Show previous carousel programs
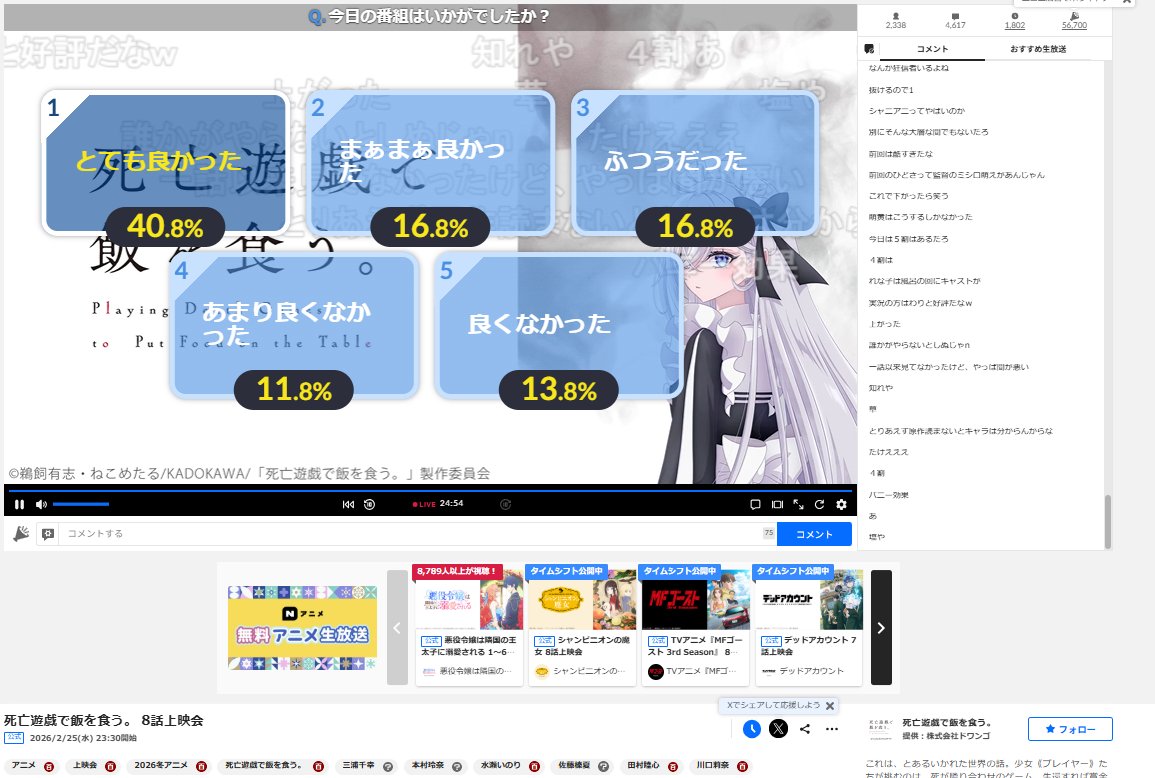The height and width of the screenshot is (778, 1155). pyautogui.click(x=397, y=628)
